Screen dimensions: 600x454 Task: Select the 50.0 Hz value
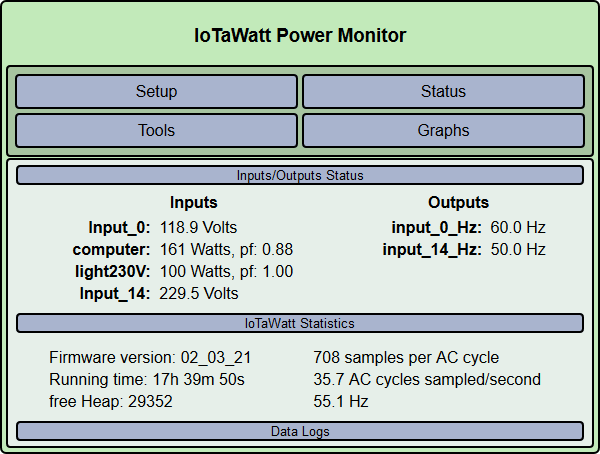point(518,250)
